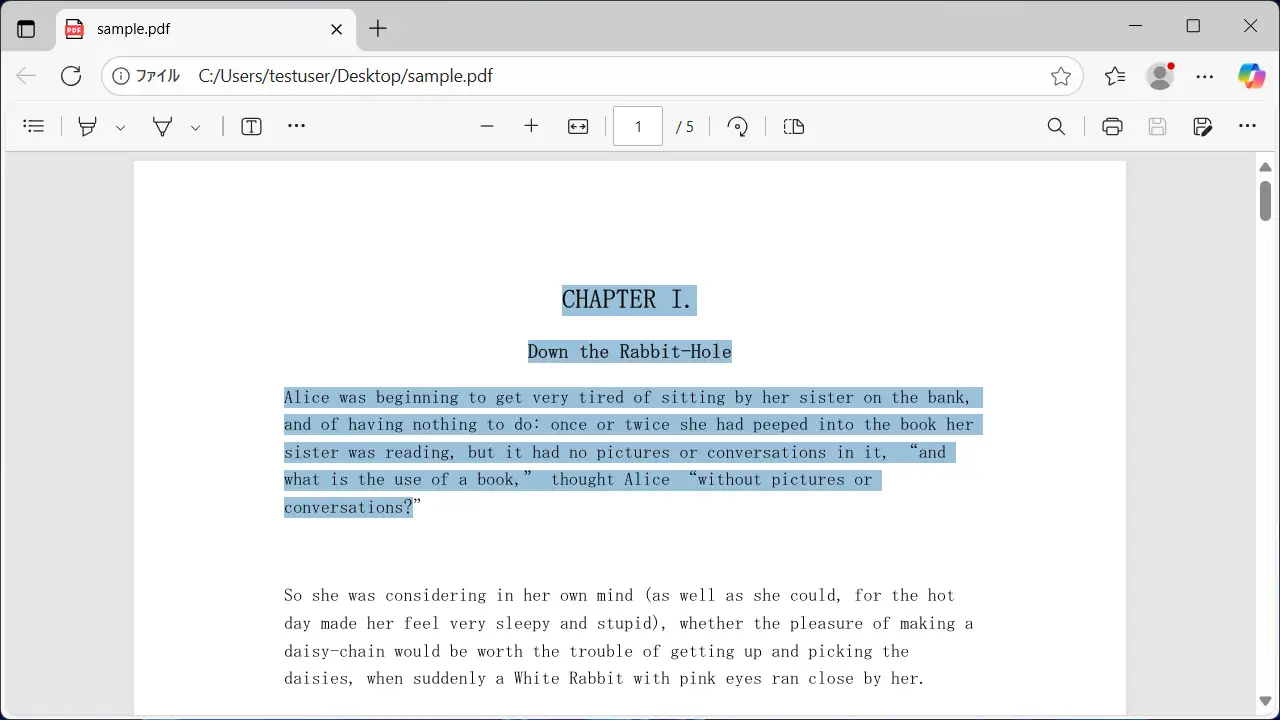
Task: Select the draw pen tool
Action: point(162,126)
